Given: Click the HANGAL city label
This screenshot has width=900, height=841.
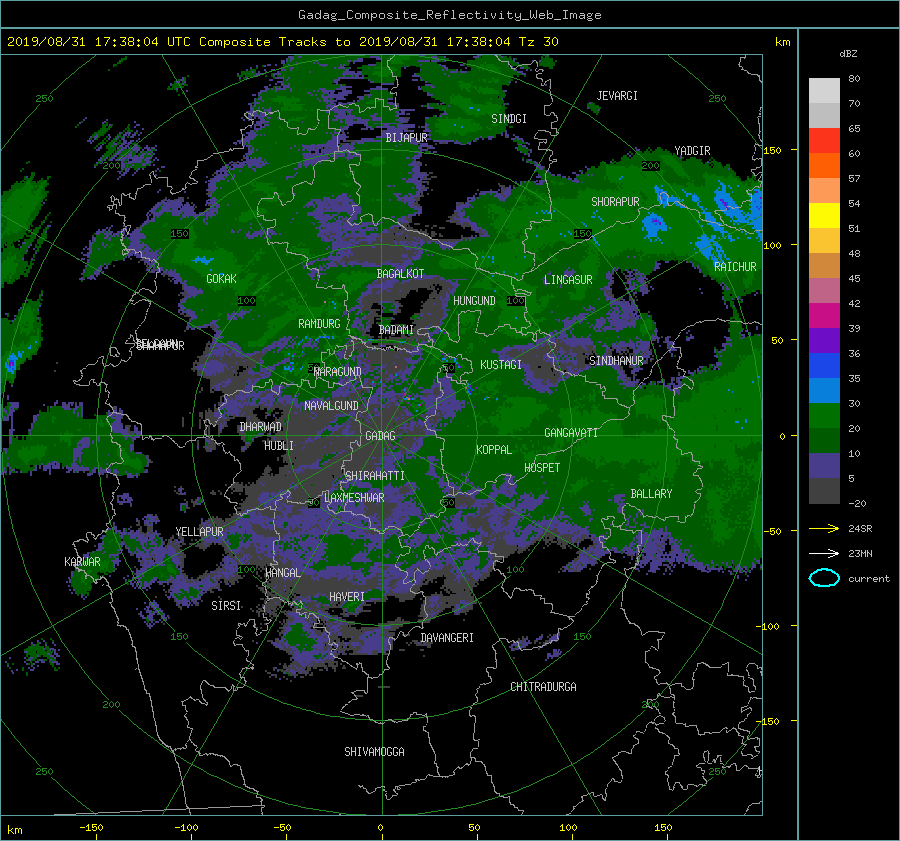Looking at the screenshot, I should pyautogui.click(x=282, y=573).
